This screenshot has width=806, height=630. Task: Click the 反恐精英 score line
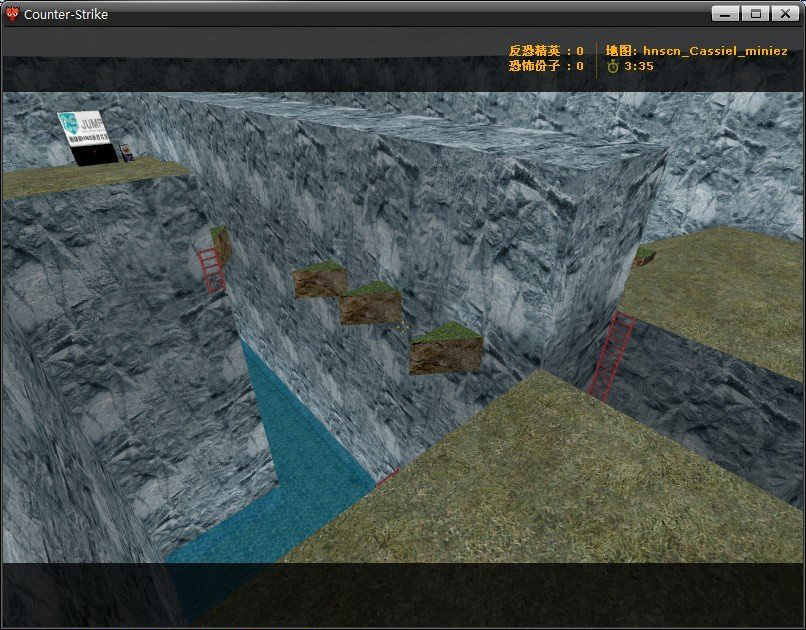pos(546,51)
